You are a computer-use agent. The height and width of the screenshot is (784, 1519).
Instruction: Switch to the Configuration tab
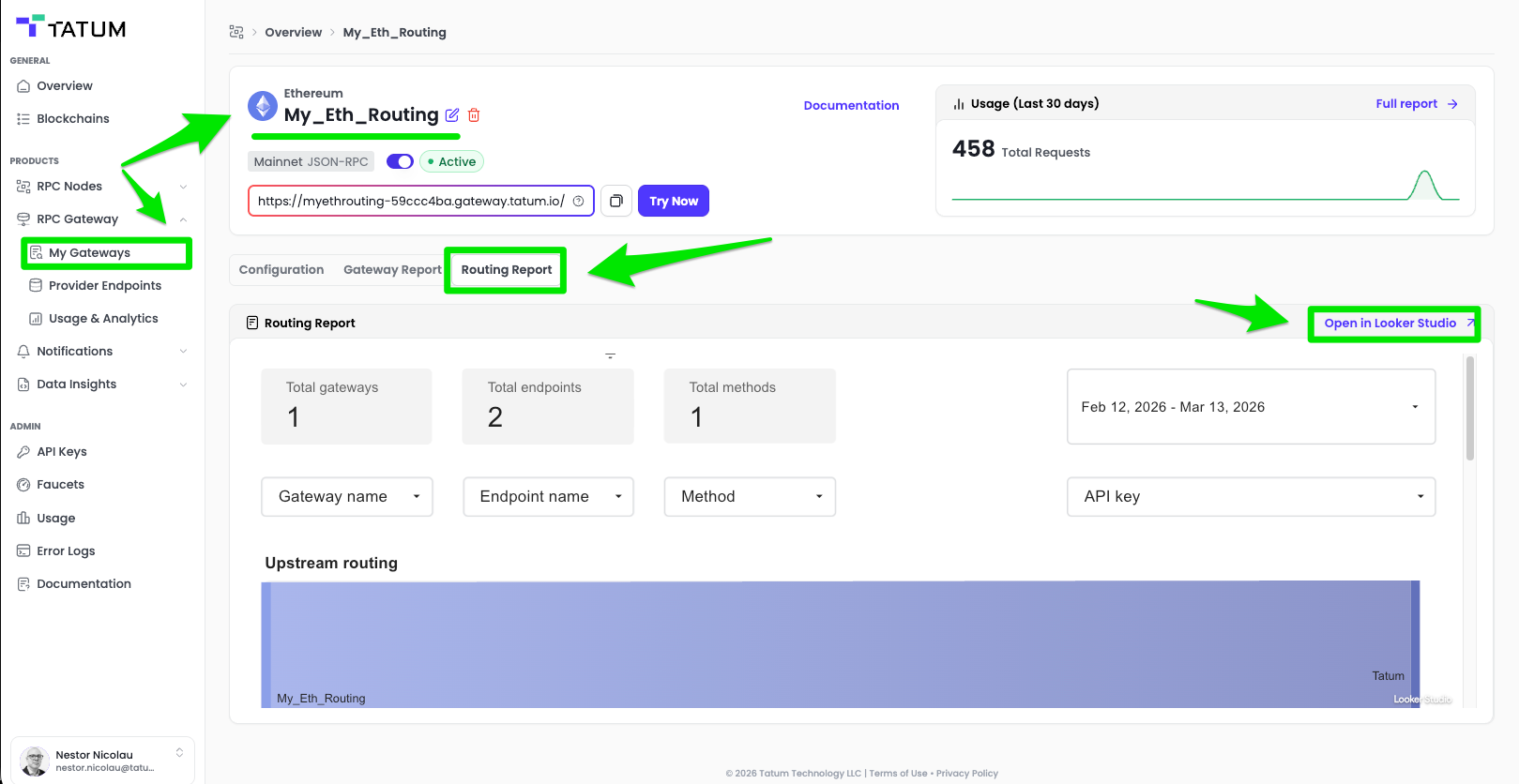tap(281, 270)
